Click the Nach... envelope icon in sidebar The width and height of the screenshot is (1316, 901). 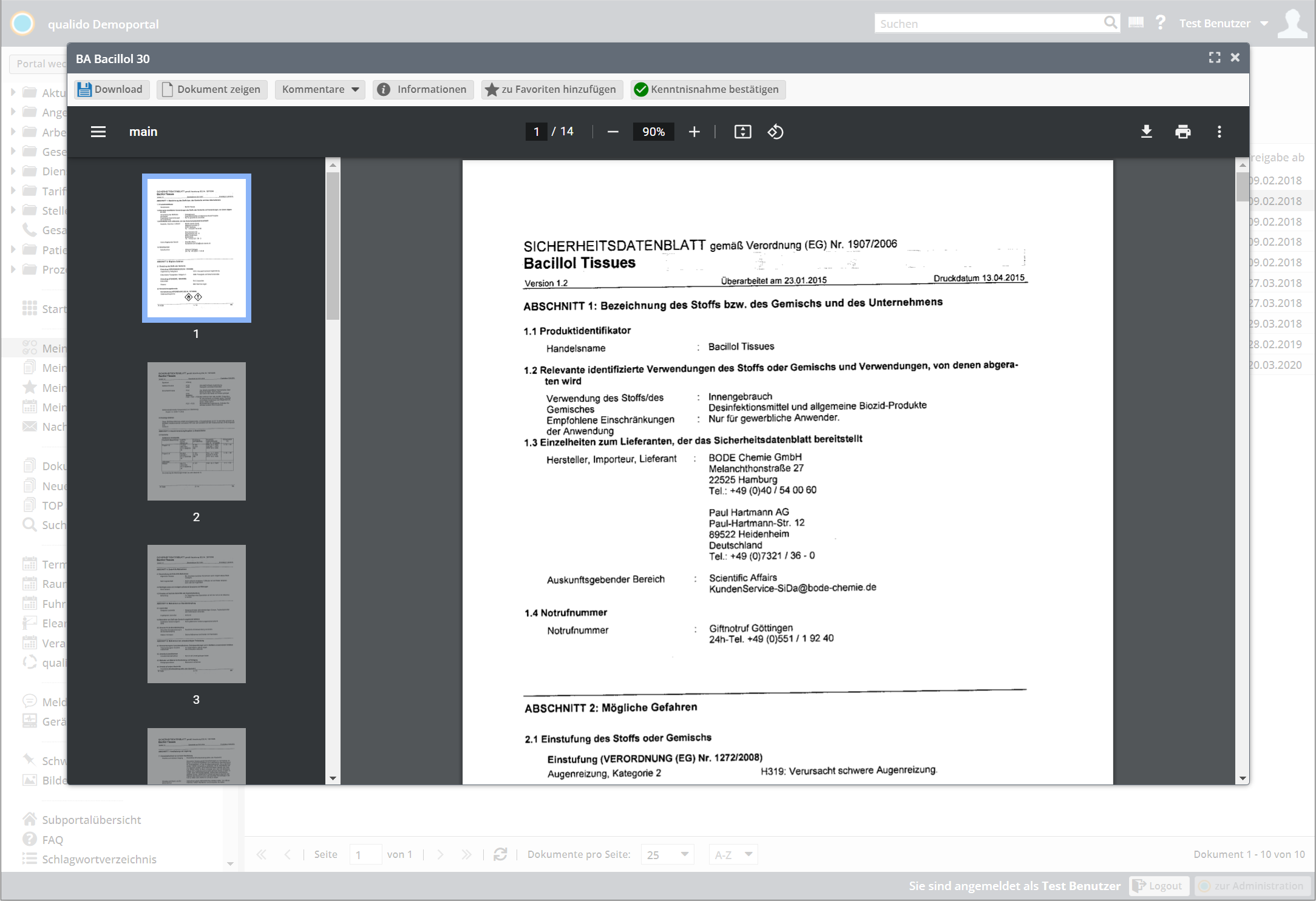point(29,427)
